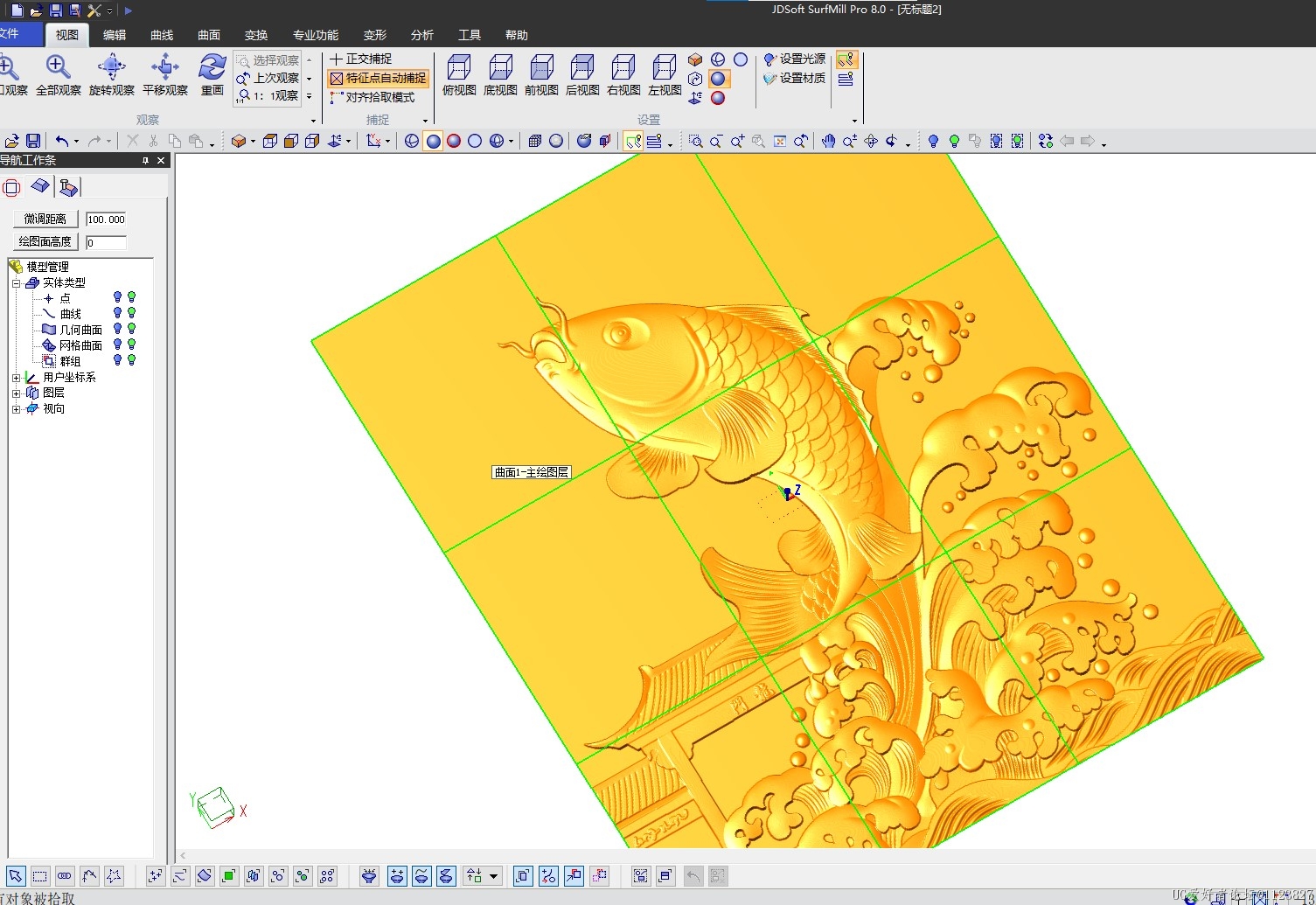The image size is (1316, 905).
Task: Expand the 用户坐标系 tree node
Action: (16, 378)
